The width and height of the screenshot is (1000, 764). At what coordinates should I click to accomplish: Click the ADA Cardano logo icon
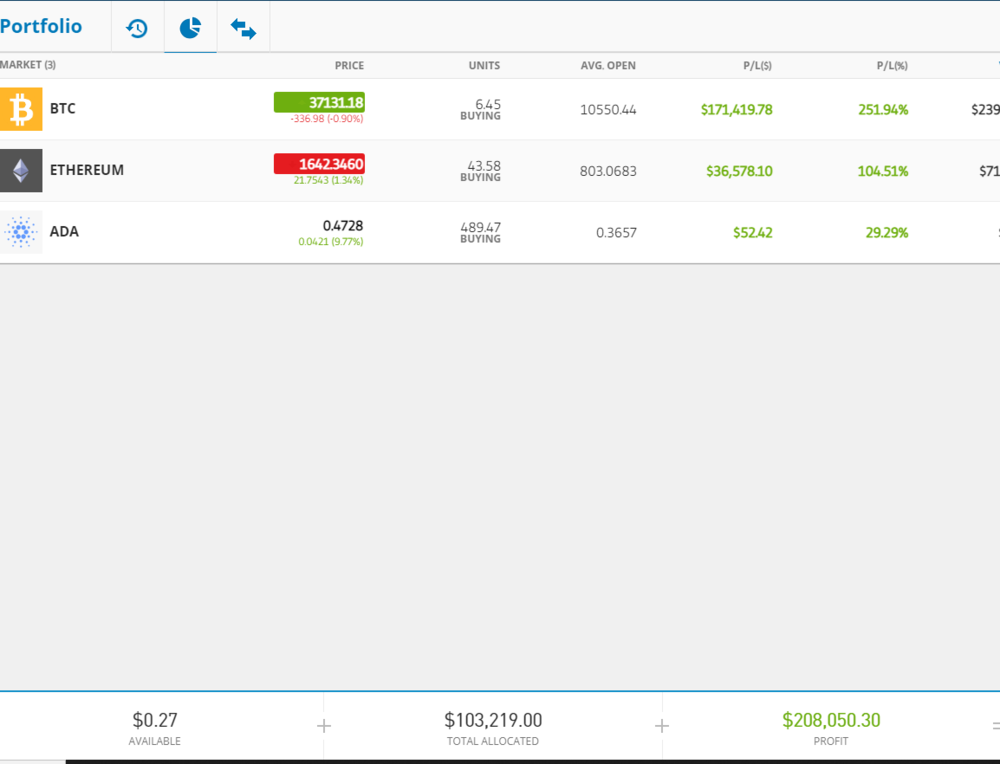click(21, 232)
